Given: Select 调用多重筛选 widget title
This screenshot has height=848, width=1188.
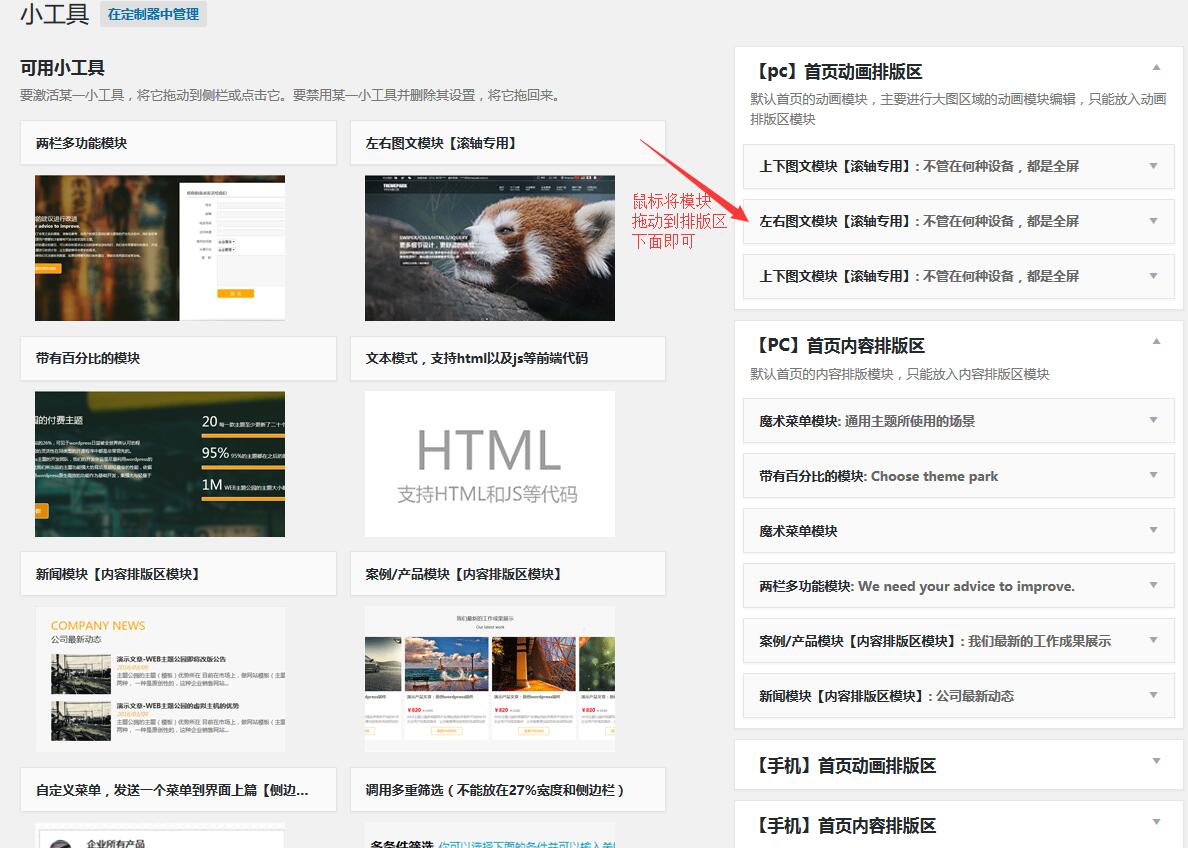Looking at the screenshot, I should click(x=495, y=790).
